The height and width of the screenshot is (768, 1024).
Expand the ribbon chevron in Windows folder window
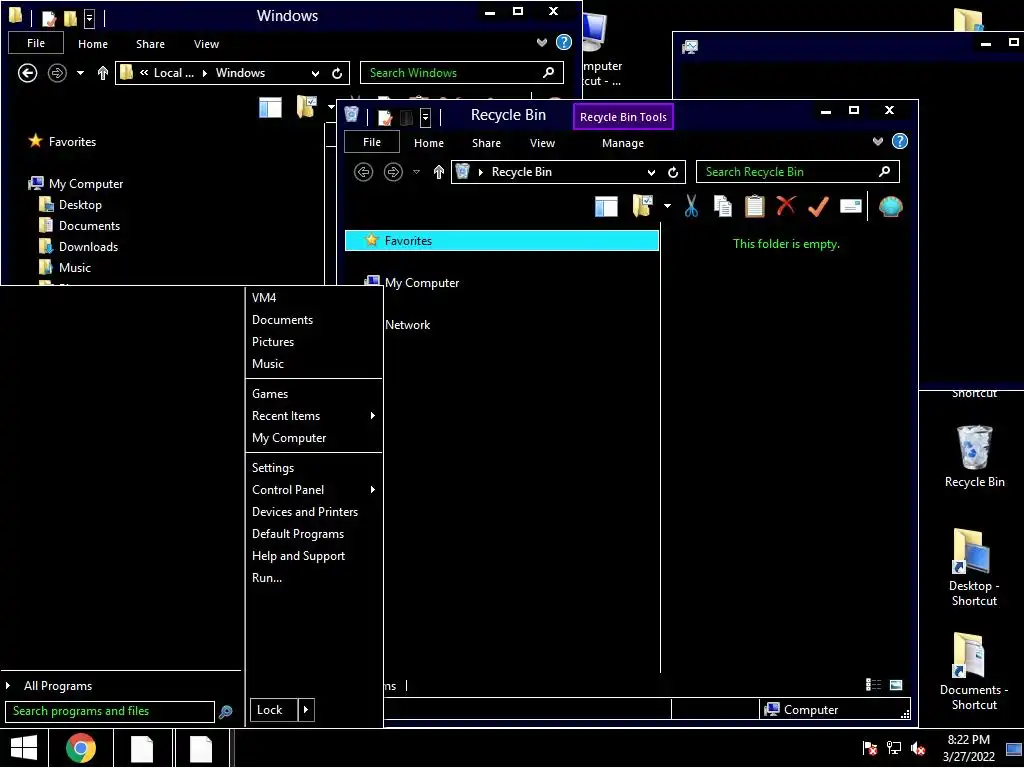click(x=541, y=42)
